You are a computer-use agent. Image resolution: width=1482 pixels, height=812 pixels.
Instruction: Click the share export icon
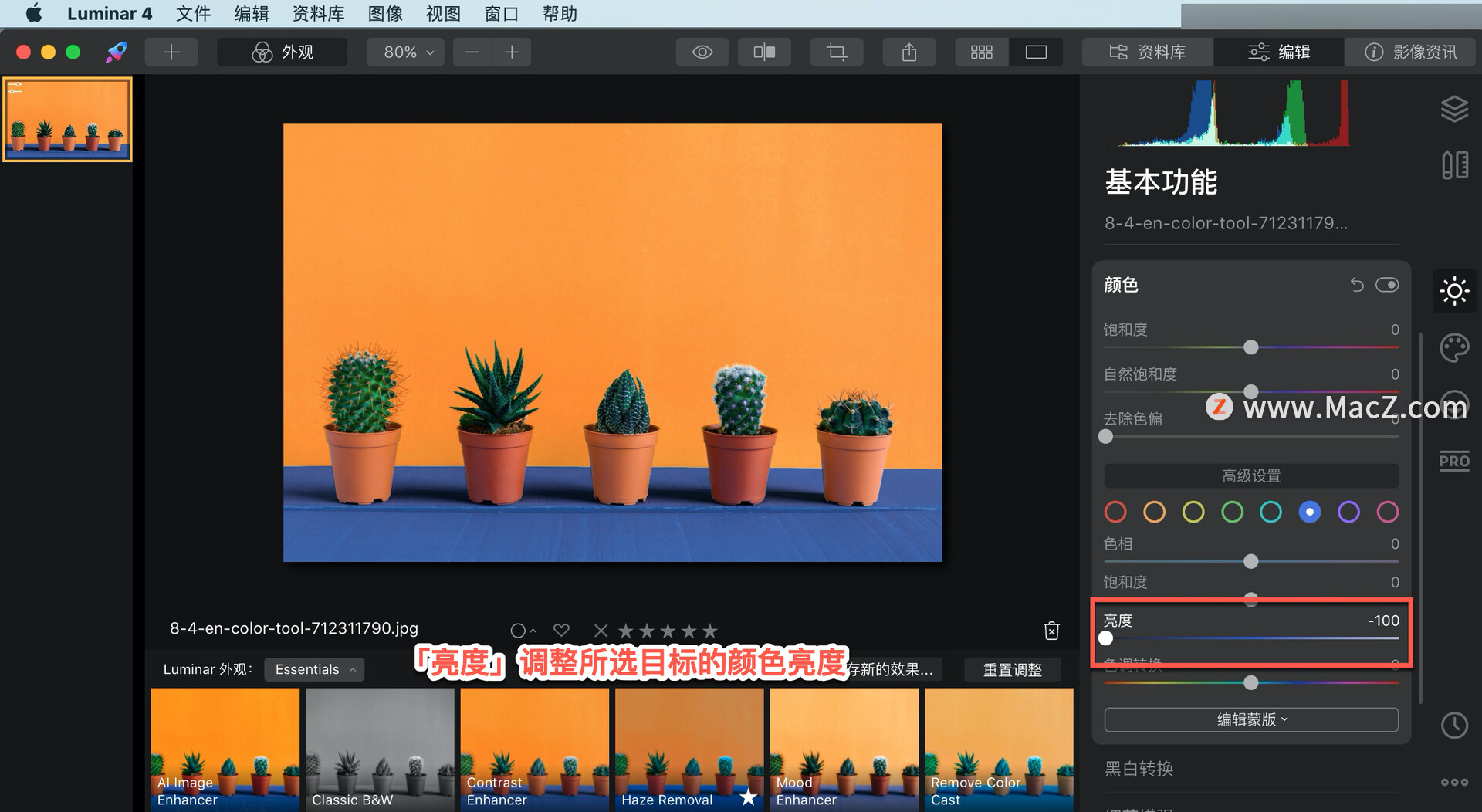click(x=909, y=52)
